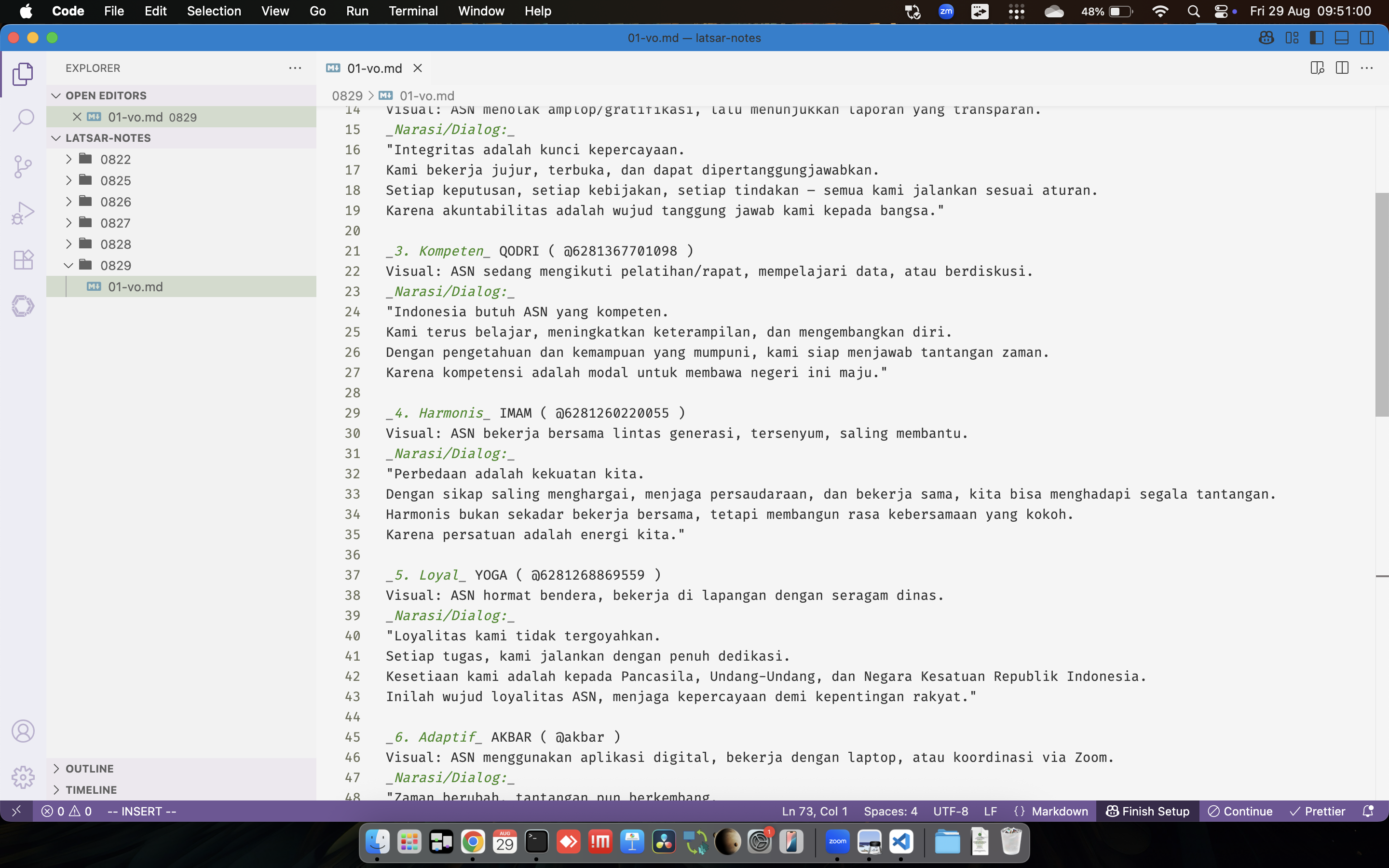Image resolution: width=1389 pixels, height=868 pixels.
Task: Expand the OUTLINE section
Action: (90, 768)
